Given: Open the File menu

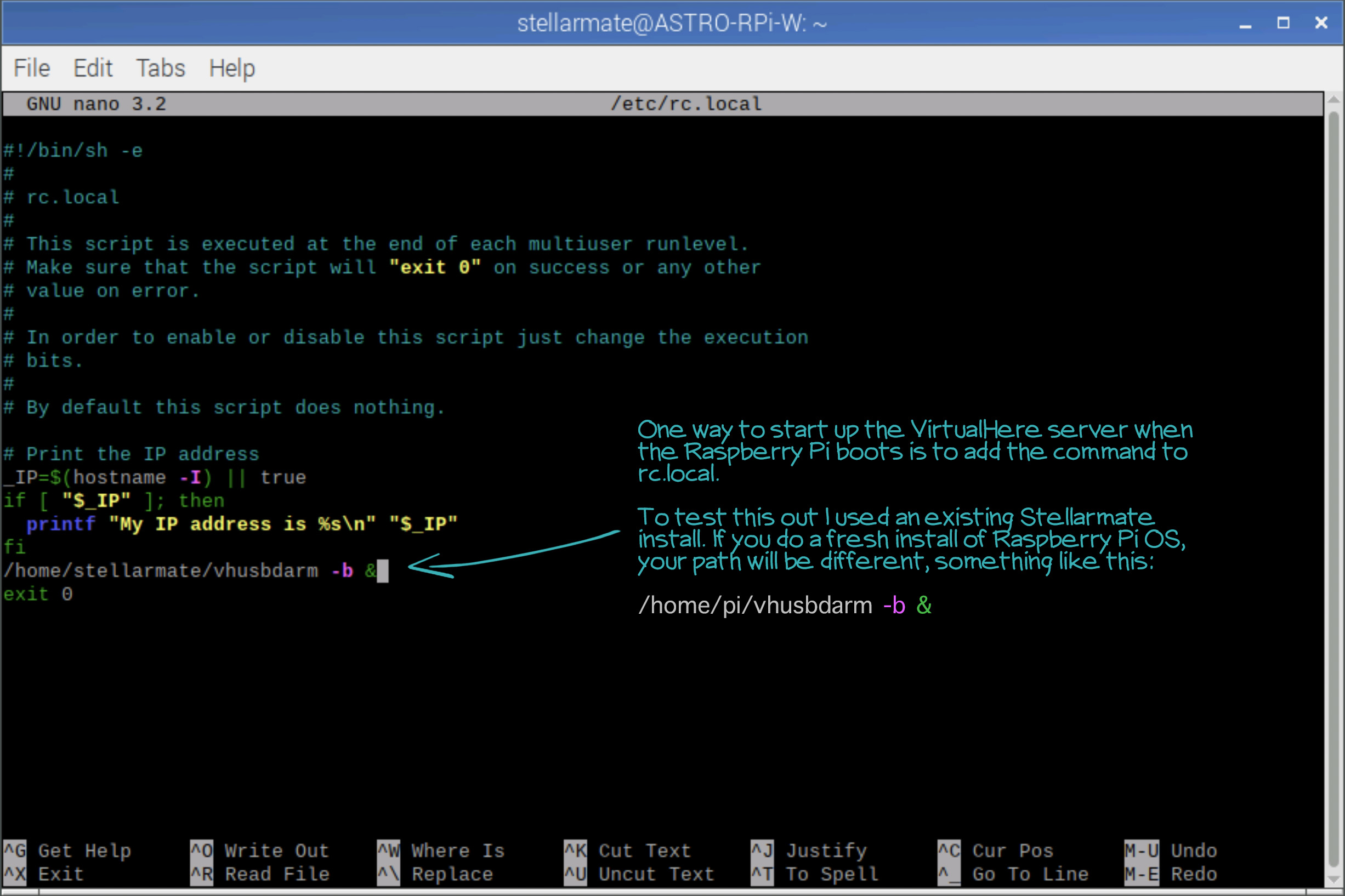Looking at the screenshot, I should [31, 68].
